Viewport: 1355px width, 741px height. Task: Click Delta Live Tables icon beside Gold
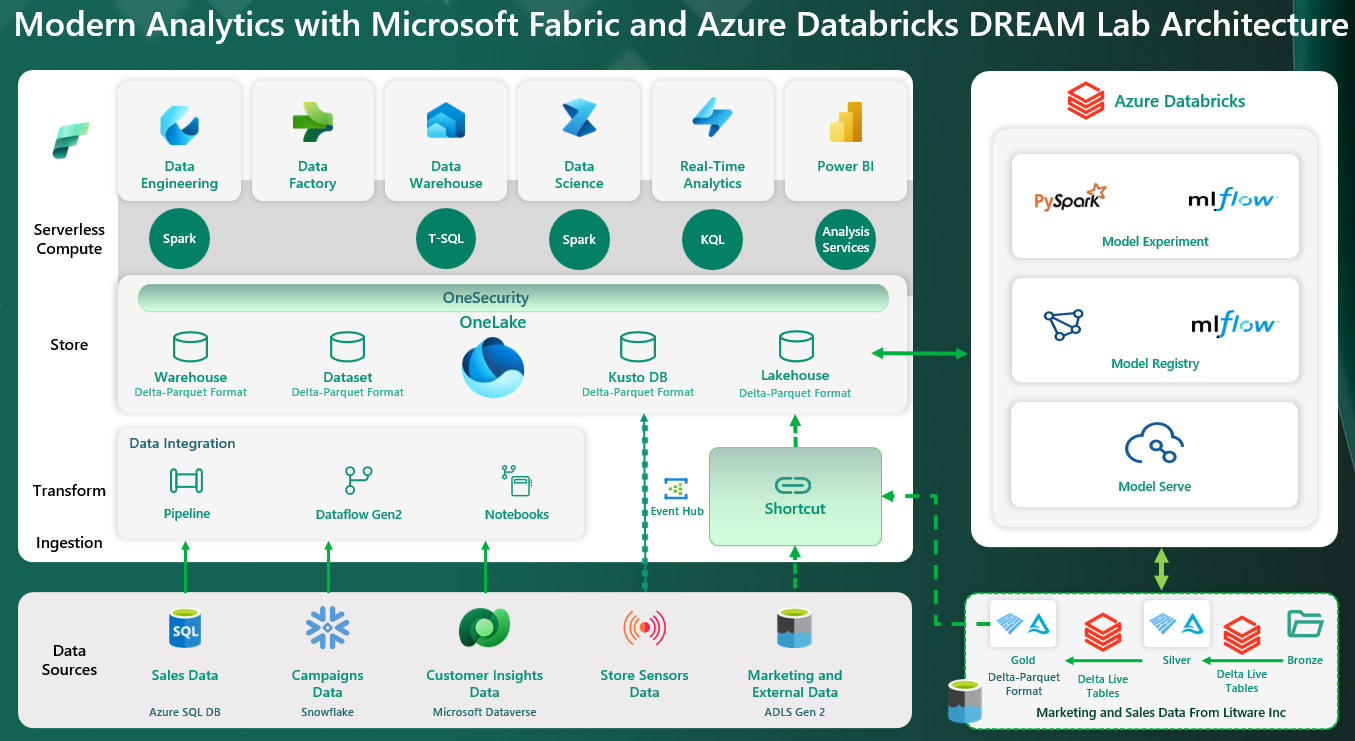click(x=1102, y=633)
